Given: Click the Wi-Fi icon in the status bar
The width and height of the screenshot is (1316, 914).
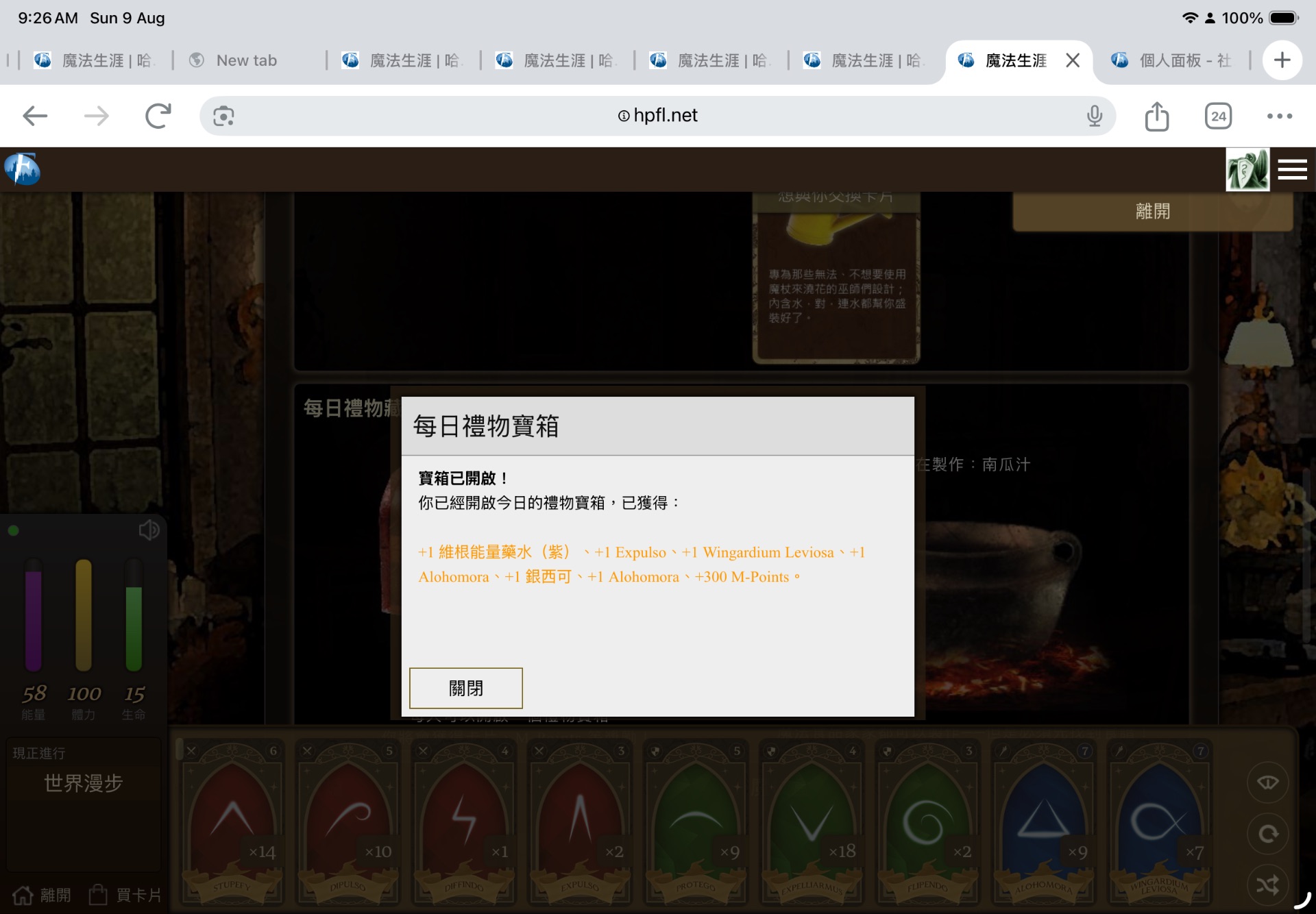Looking at the screenshot, I should click(1190, 18).
